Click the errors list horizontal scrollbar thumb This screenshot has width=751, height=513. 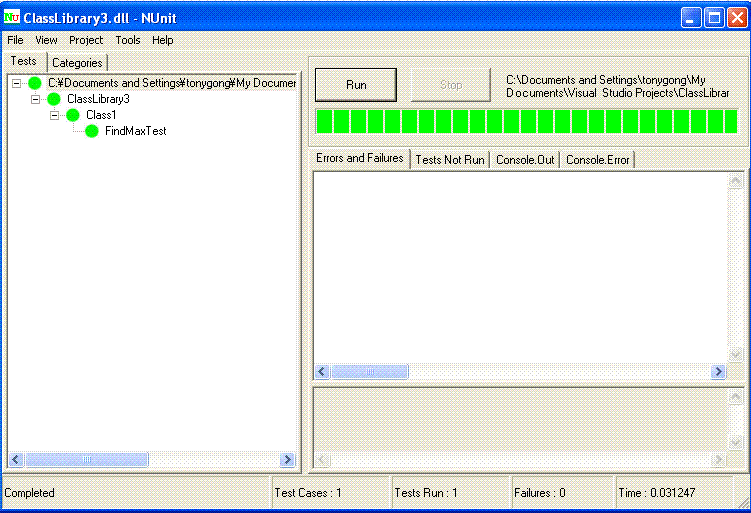click(370, 372)
